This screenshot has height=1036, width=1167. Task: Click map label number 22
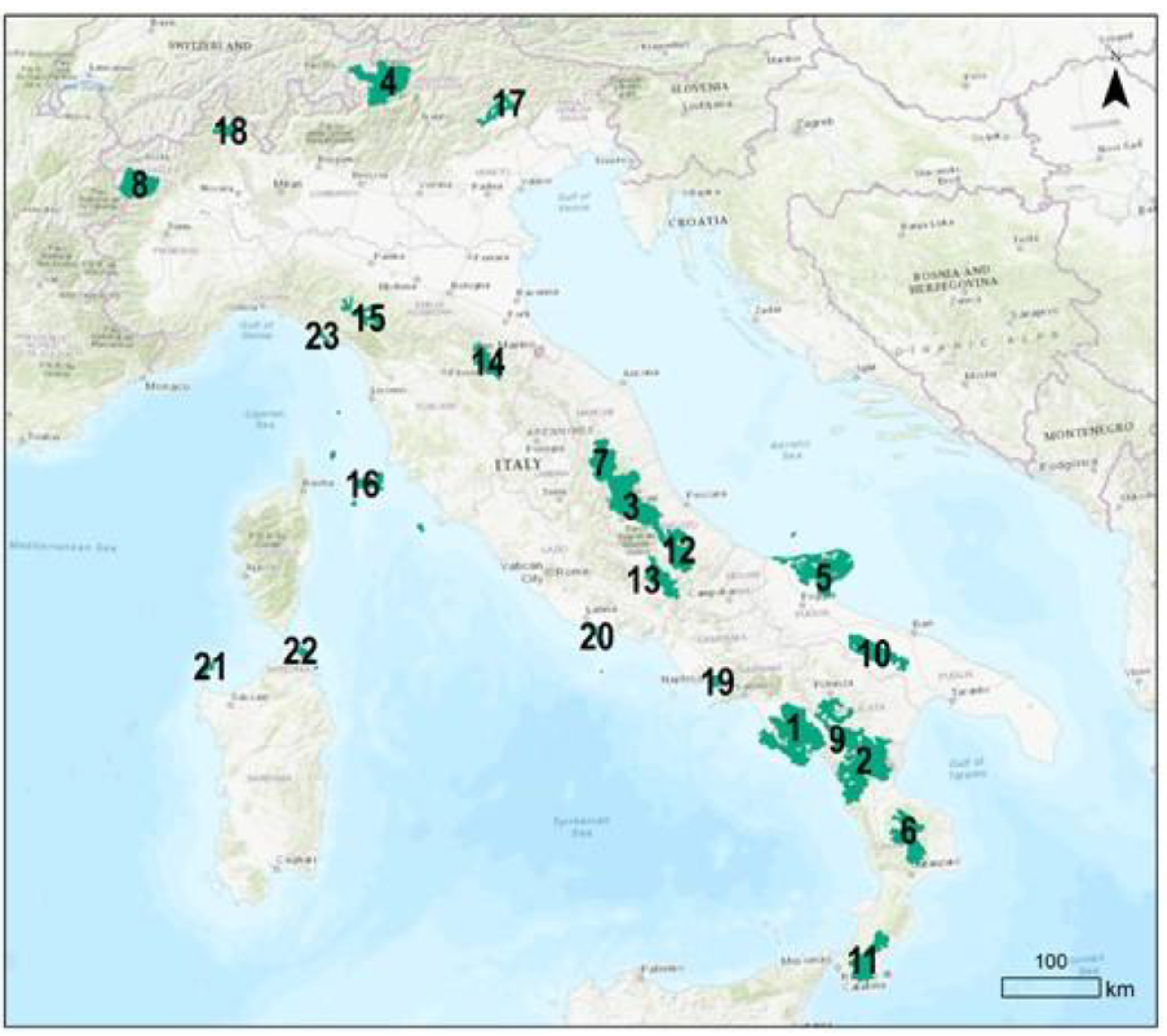click(301, 651)
